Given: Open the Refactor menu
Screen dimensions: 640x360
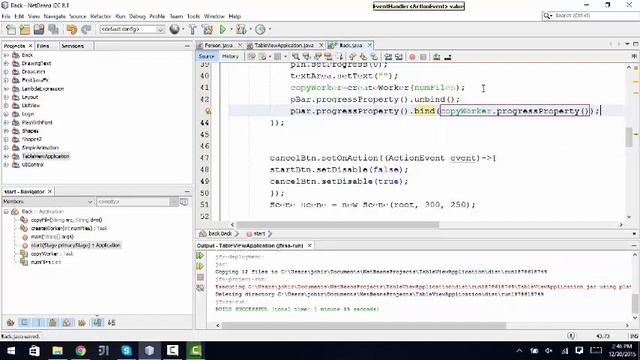Looking at the screenshot, I should [x=100, y=16].
